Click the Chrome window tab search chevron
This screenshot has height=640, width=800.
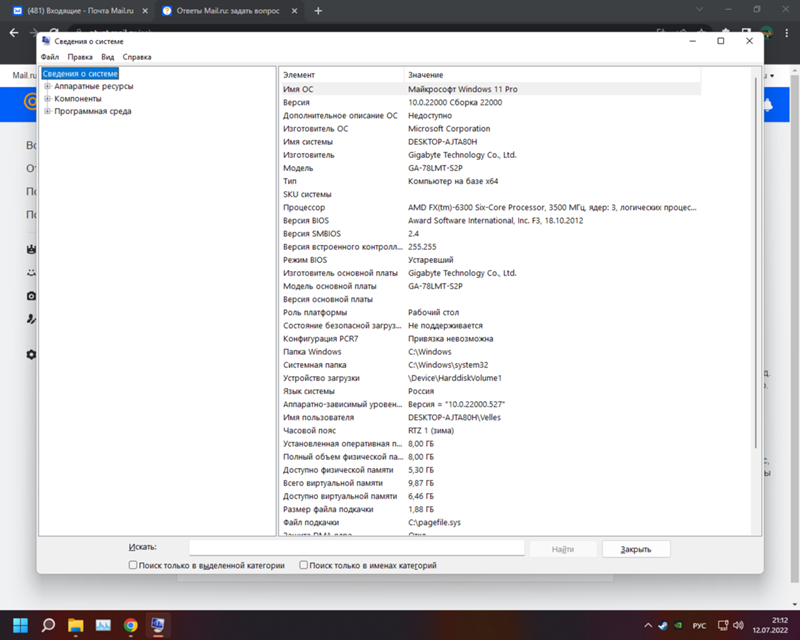699,9
